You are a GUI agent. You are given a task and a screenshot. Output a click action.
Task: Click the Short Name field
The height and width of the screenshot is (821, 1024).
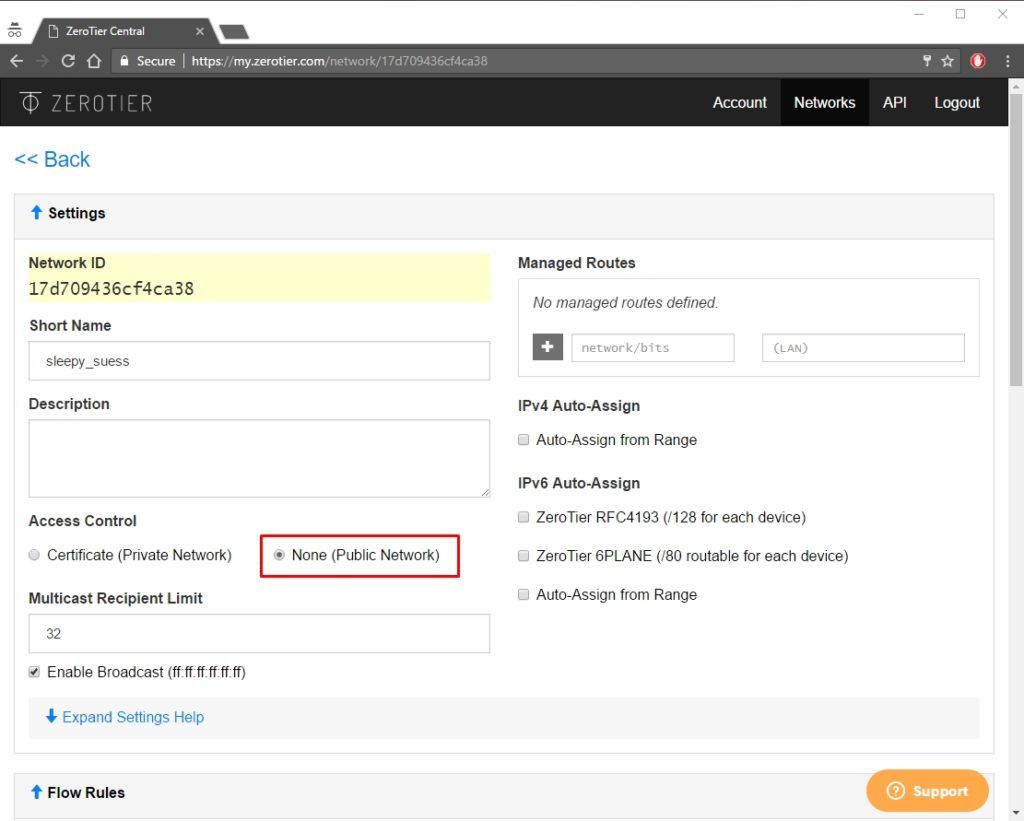pyautogui.click(x=259, y=361)
